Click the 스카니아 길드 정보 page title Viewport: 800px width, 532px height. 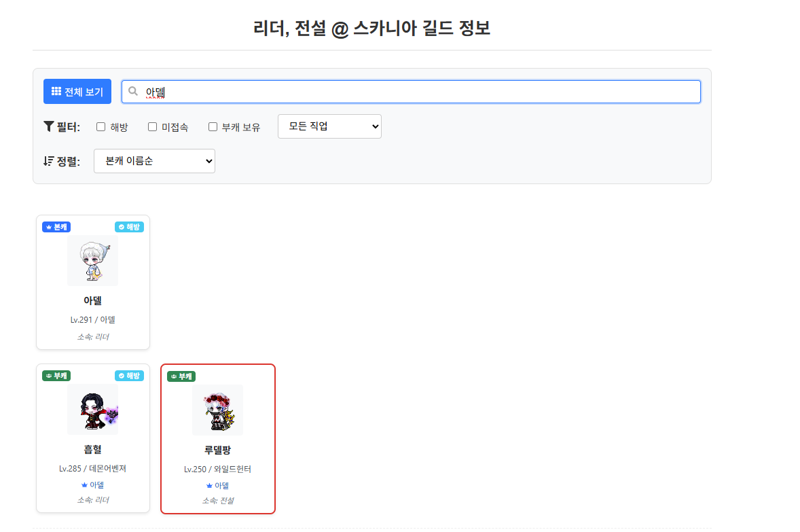pyautogui.click(x=372, y=28)
